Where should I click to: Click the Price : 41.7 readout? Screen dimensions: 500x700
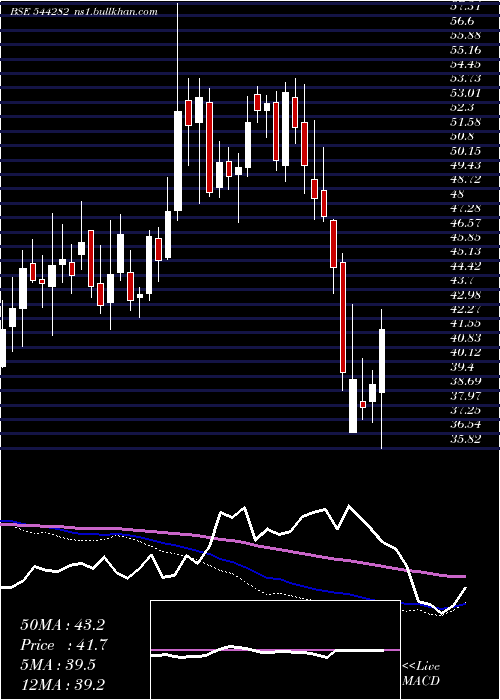pos(64,645)
